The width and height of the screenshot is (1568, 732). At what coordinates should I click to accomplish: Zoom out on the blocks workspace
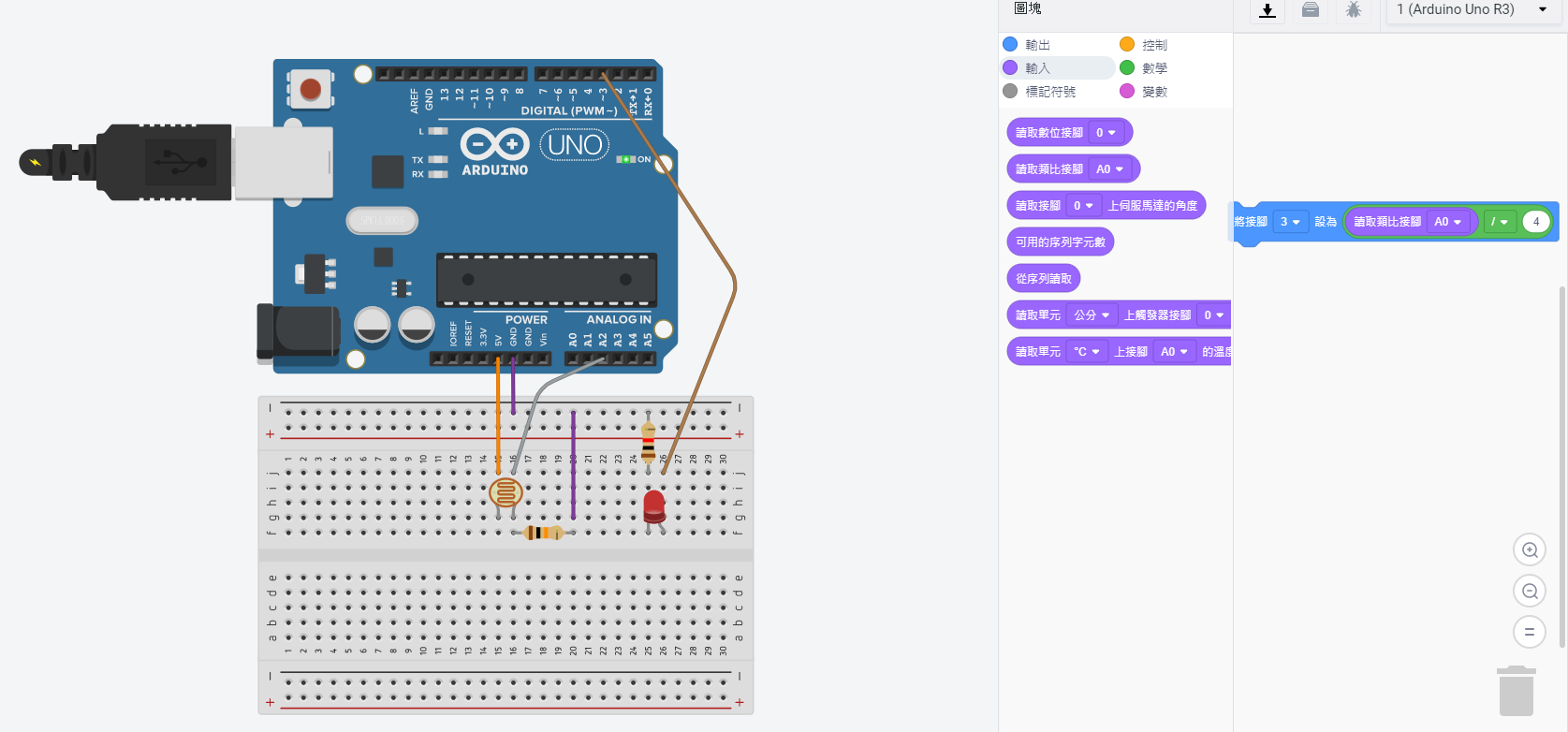1530,592
